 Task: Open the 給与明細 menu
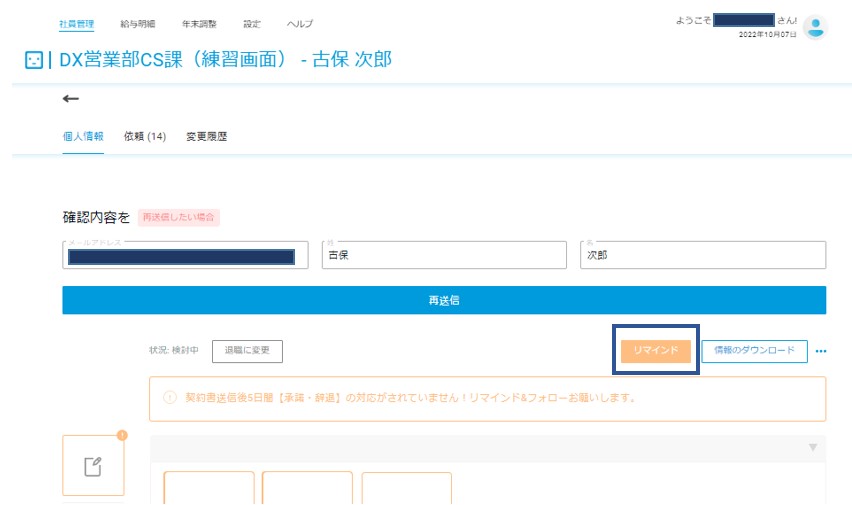click(137, 24)
